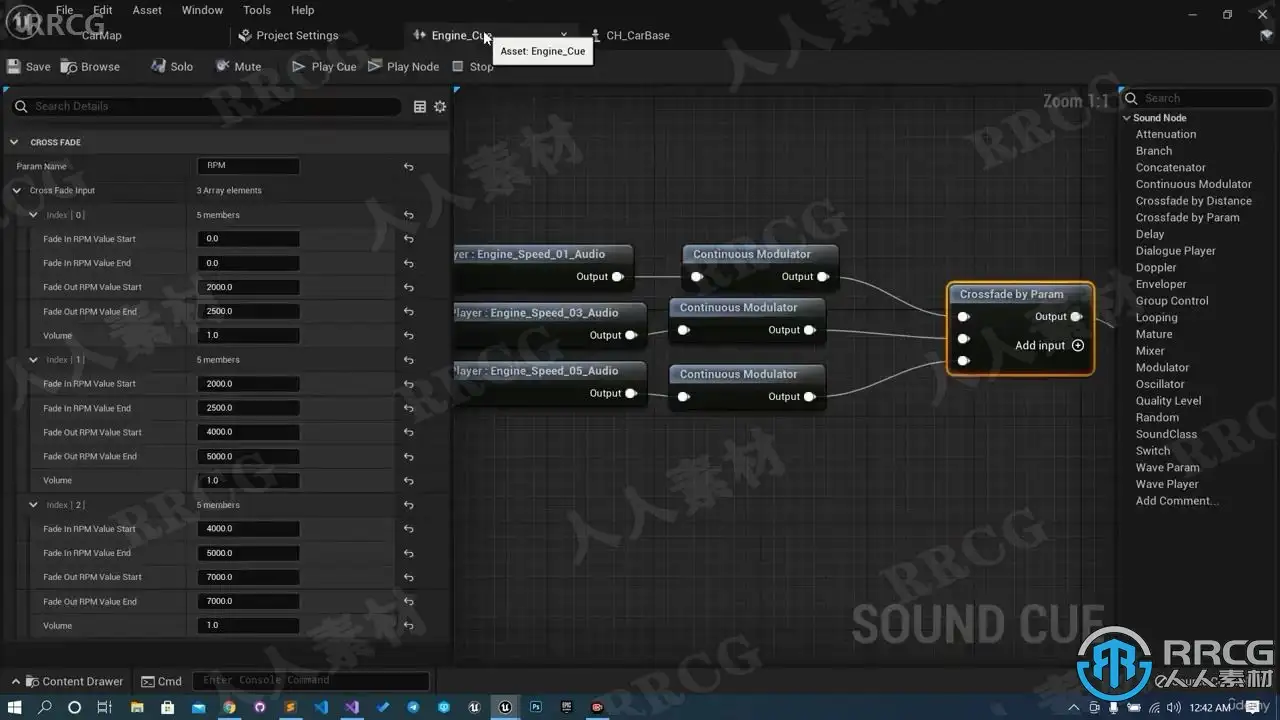The image size is (1280, 720).
Task: Mute the selected sound node
Action: coord(237,67)
